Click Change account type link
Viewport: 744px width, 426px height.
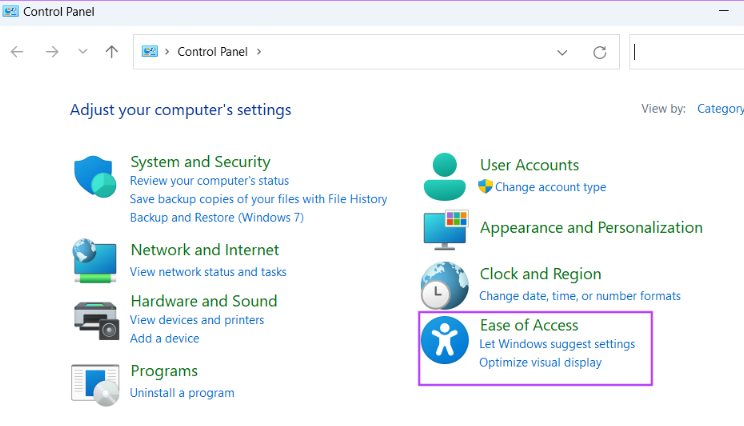(550, 187)
